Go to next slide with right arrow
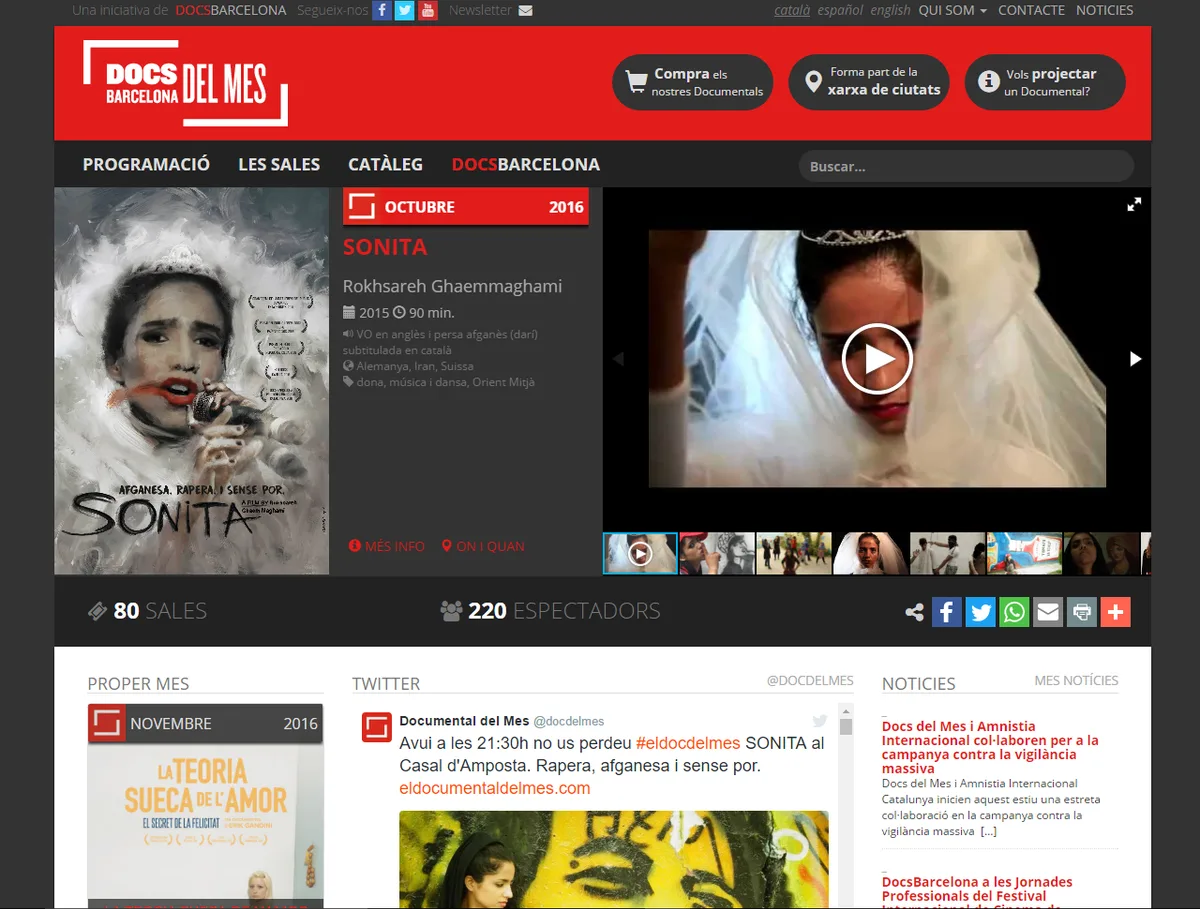This screenshot has width=1200, height=909. point(1135,359)
